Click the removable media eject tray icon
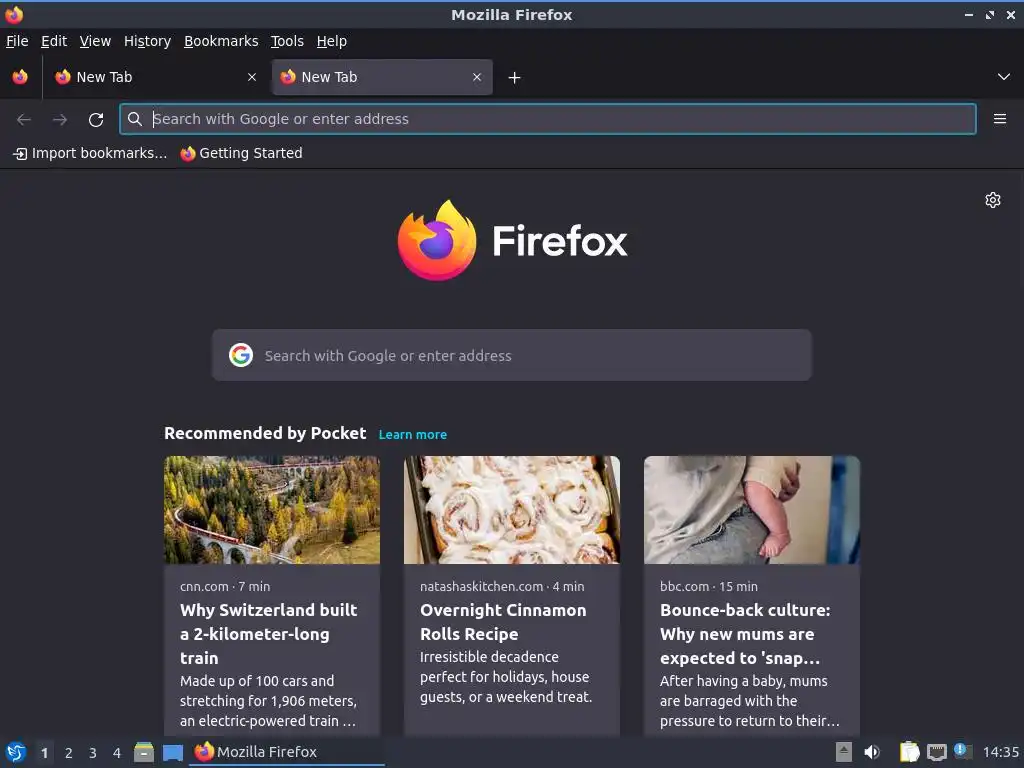 (843, 752)
